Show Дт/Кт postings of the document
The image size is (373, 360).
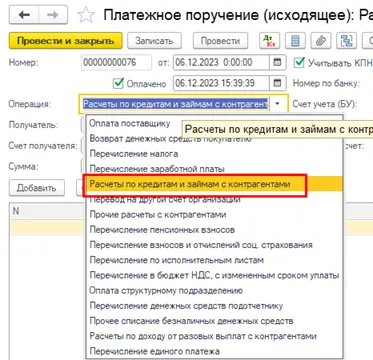coord(269,41)
